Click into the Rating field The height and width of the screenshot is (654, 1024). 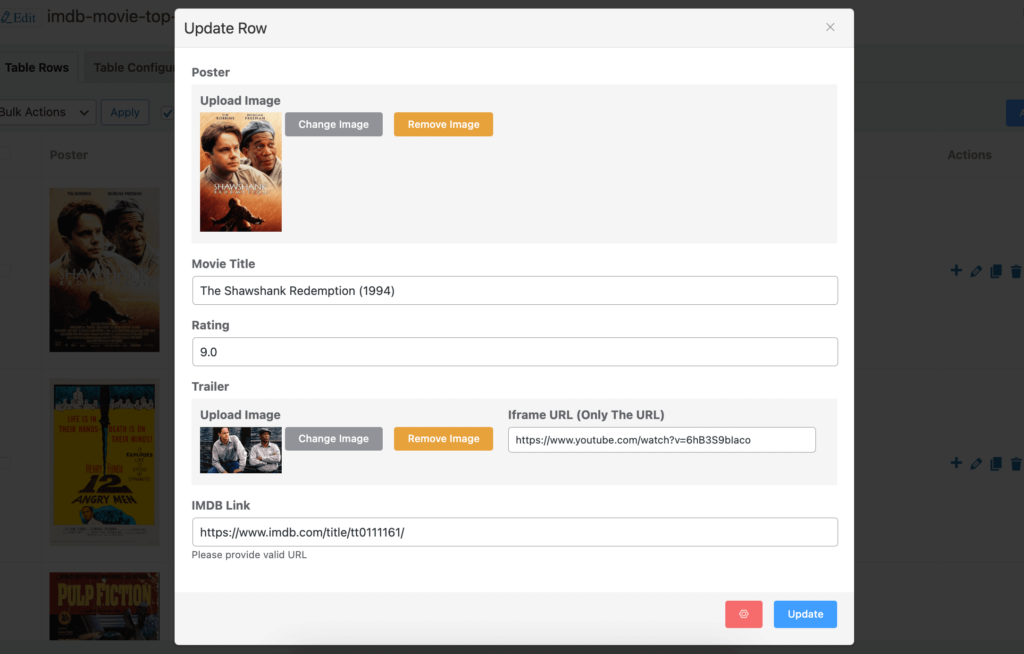(515, 352)
